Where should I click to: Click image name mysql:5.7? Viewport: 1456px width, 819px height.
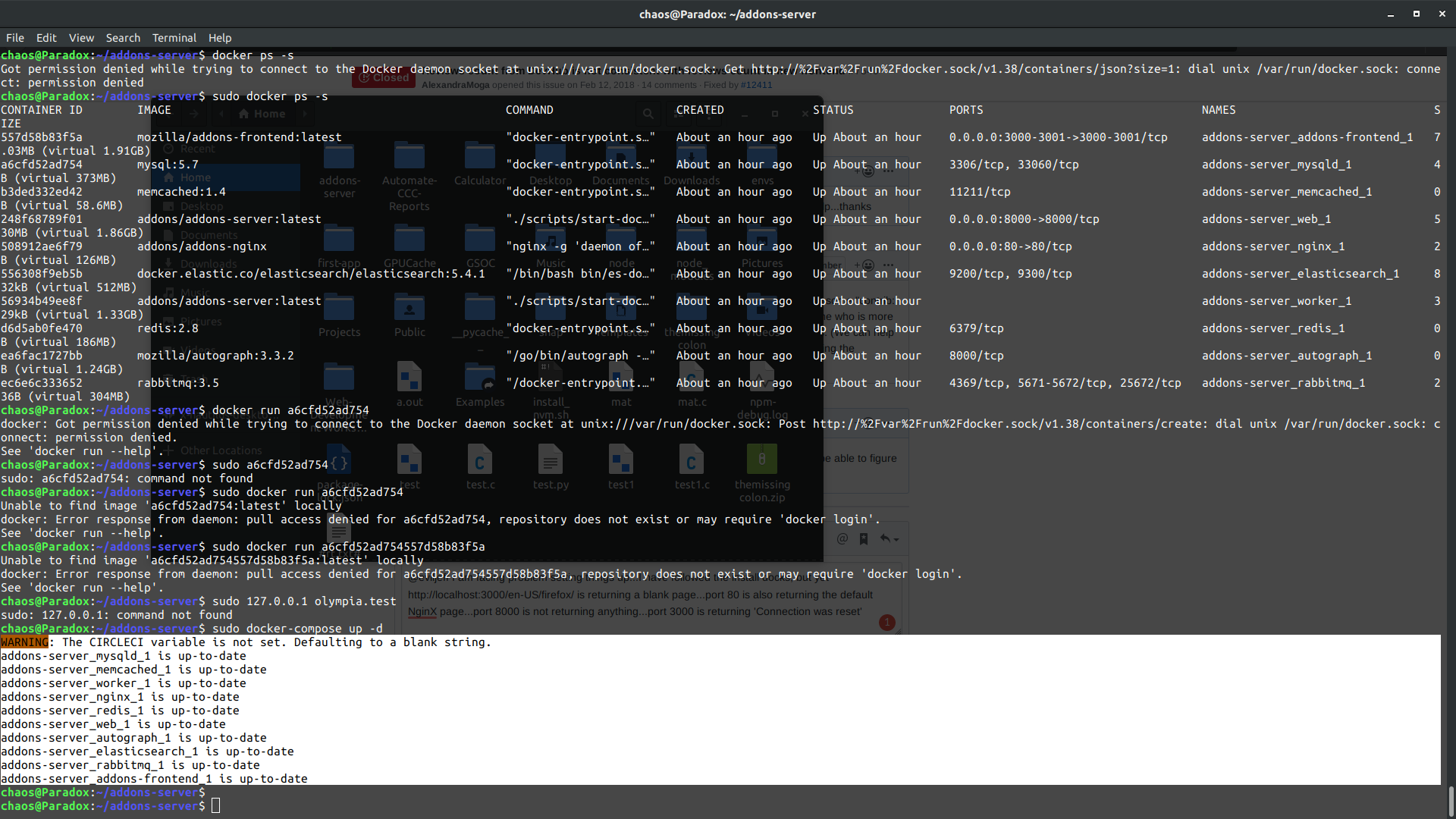(168, 165)
